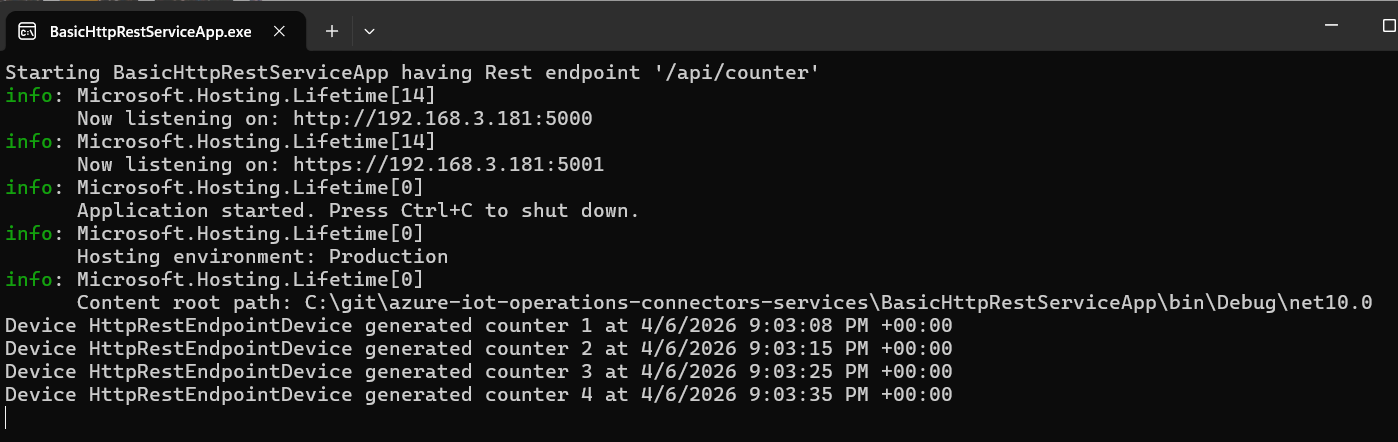1398x442 pixels.
Task: Click the 'Hosting environment: Production' line
Action: coord(262,257)
